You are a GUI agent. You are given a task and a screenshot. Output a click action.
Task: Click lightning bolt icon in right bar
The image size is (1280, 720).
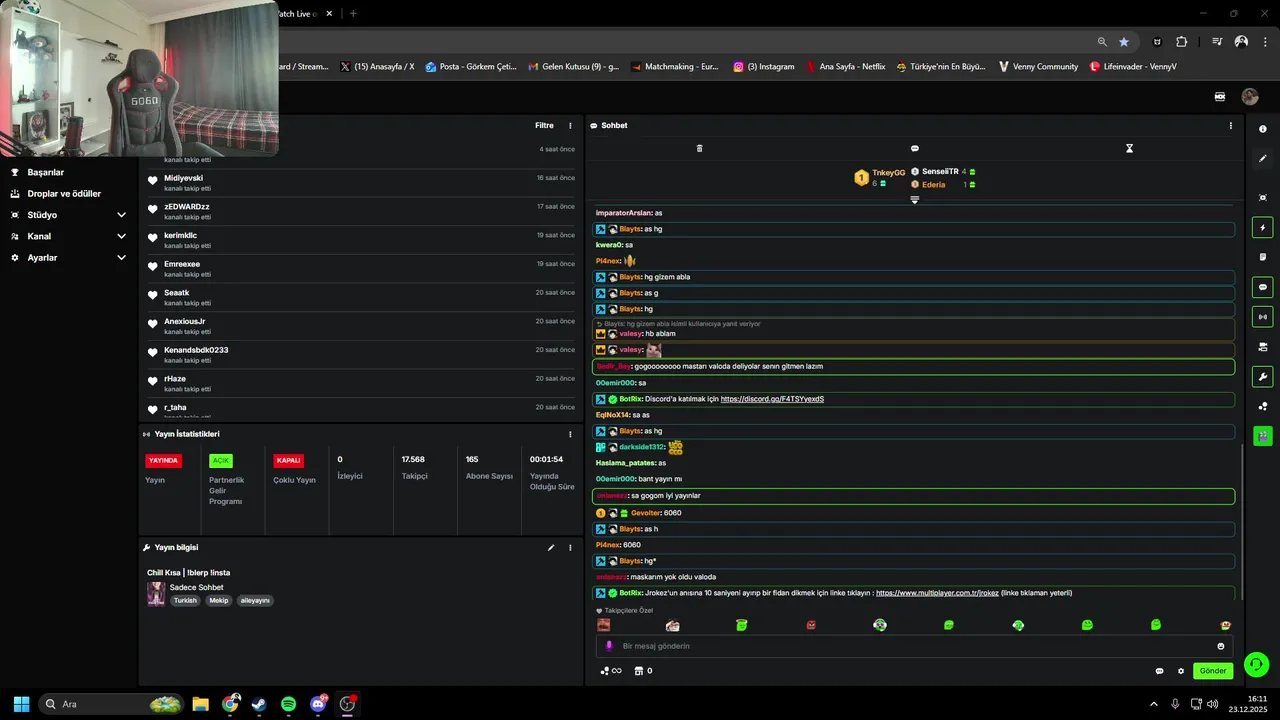(x=1263, y=228)
